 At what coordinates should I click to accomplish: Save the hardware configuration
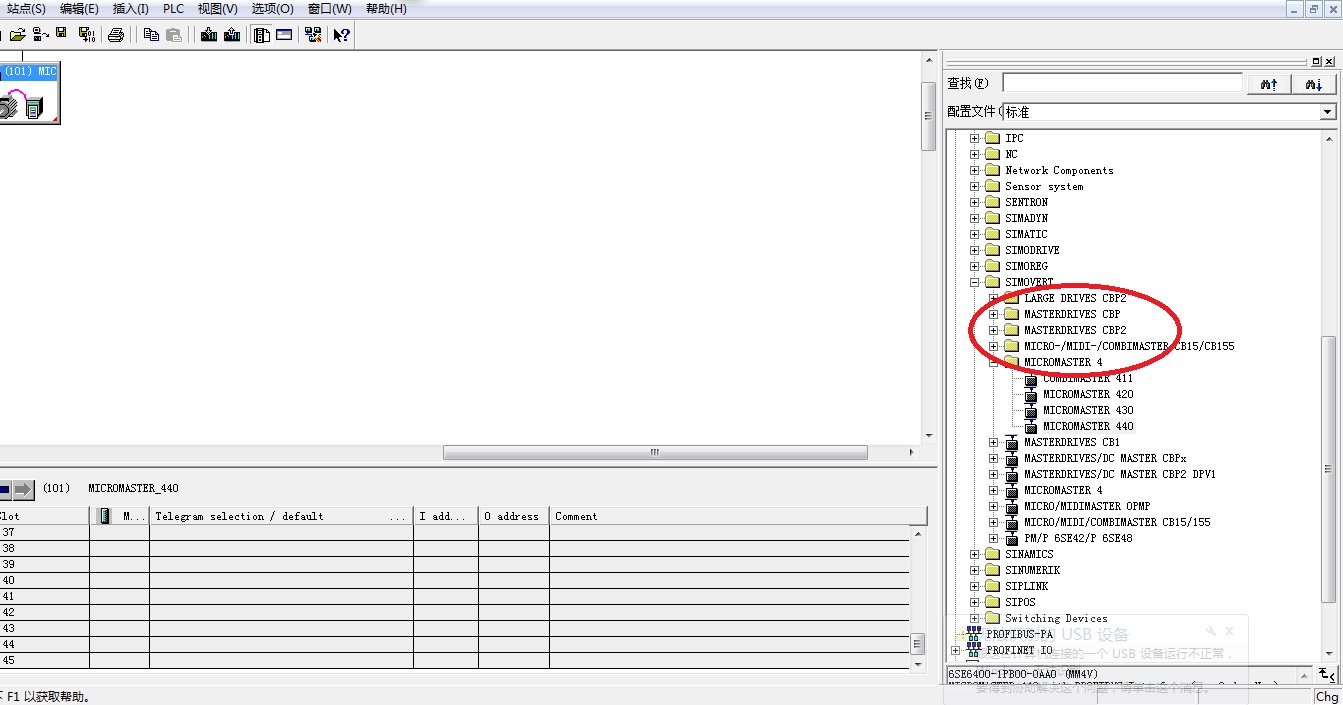point(62,34)
